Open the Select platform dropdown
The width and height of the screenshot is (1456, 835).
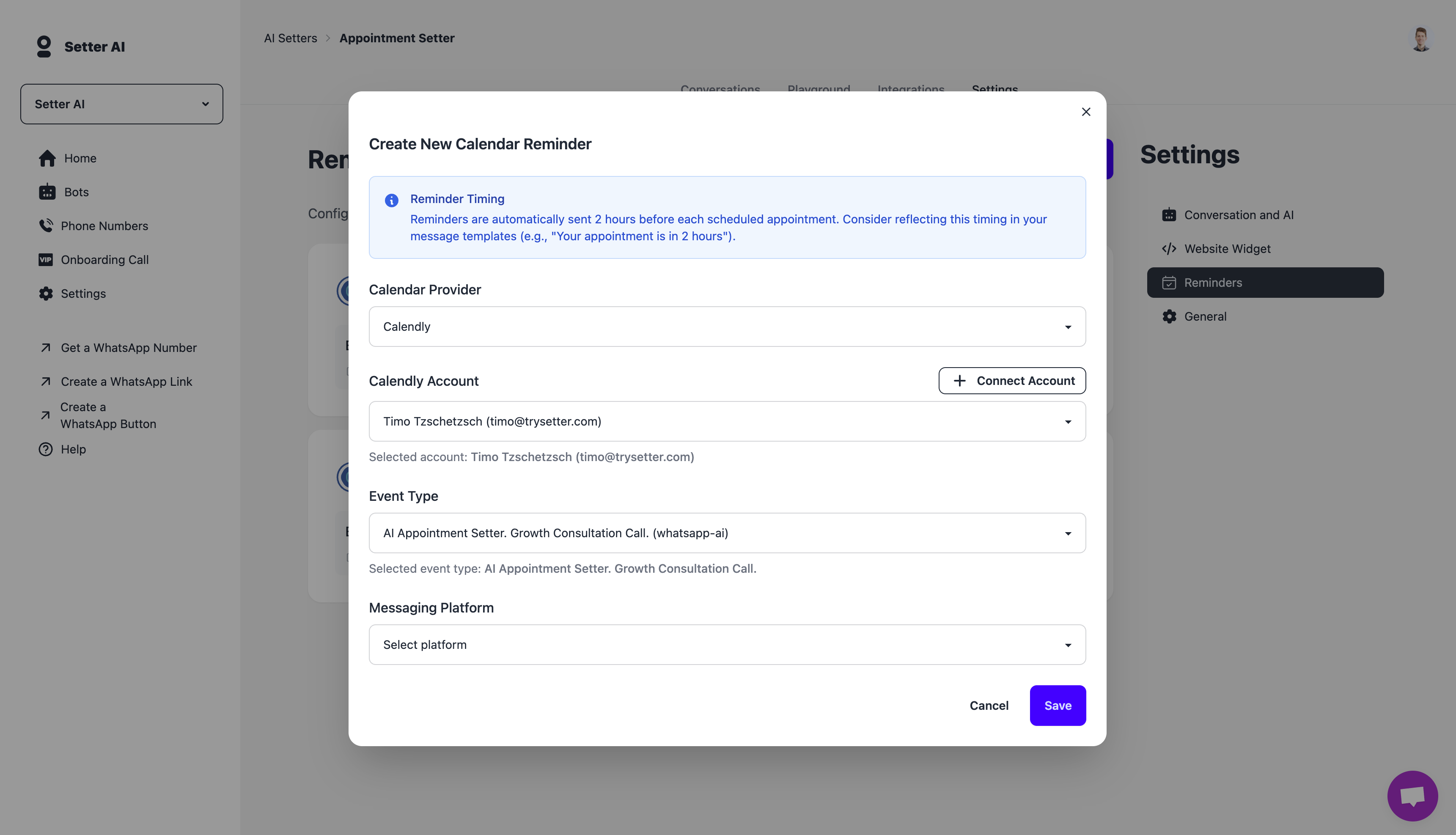pyautogui.click(x=727, y=645)
